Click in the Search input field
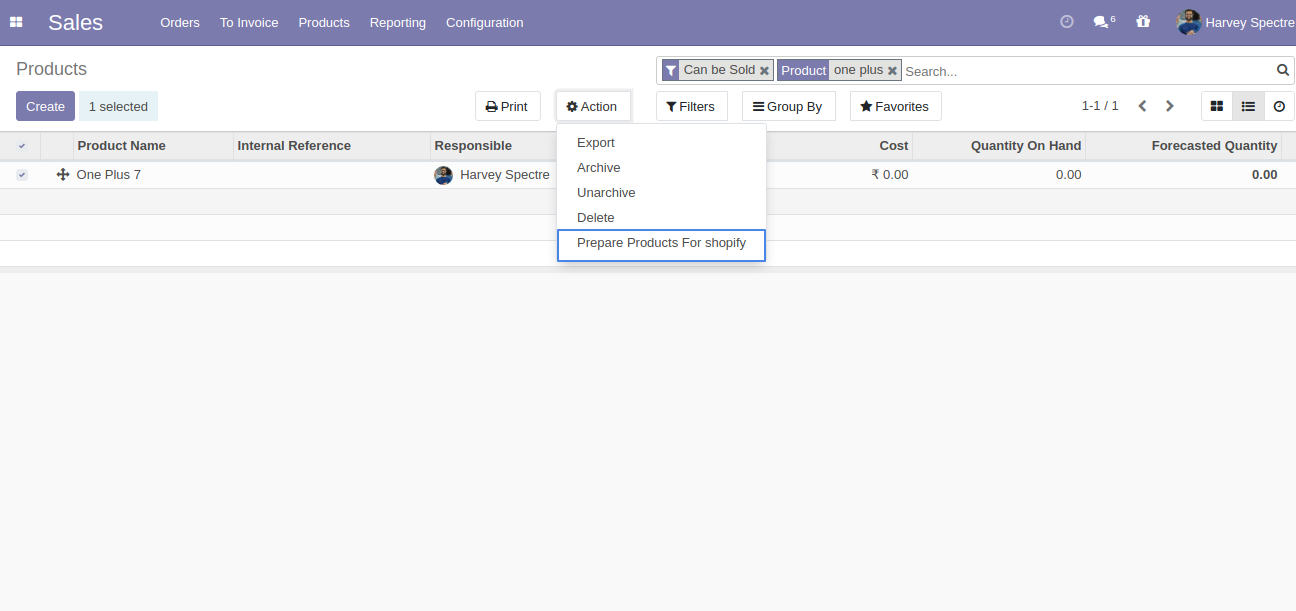The image size is (1296, 611). click(1085, 71)
